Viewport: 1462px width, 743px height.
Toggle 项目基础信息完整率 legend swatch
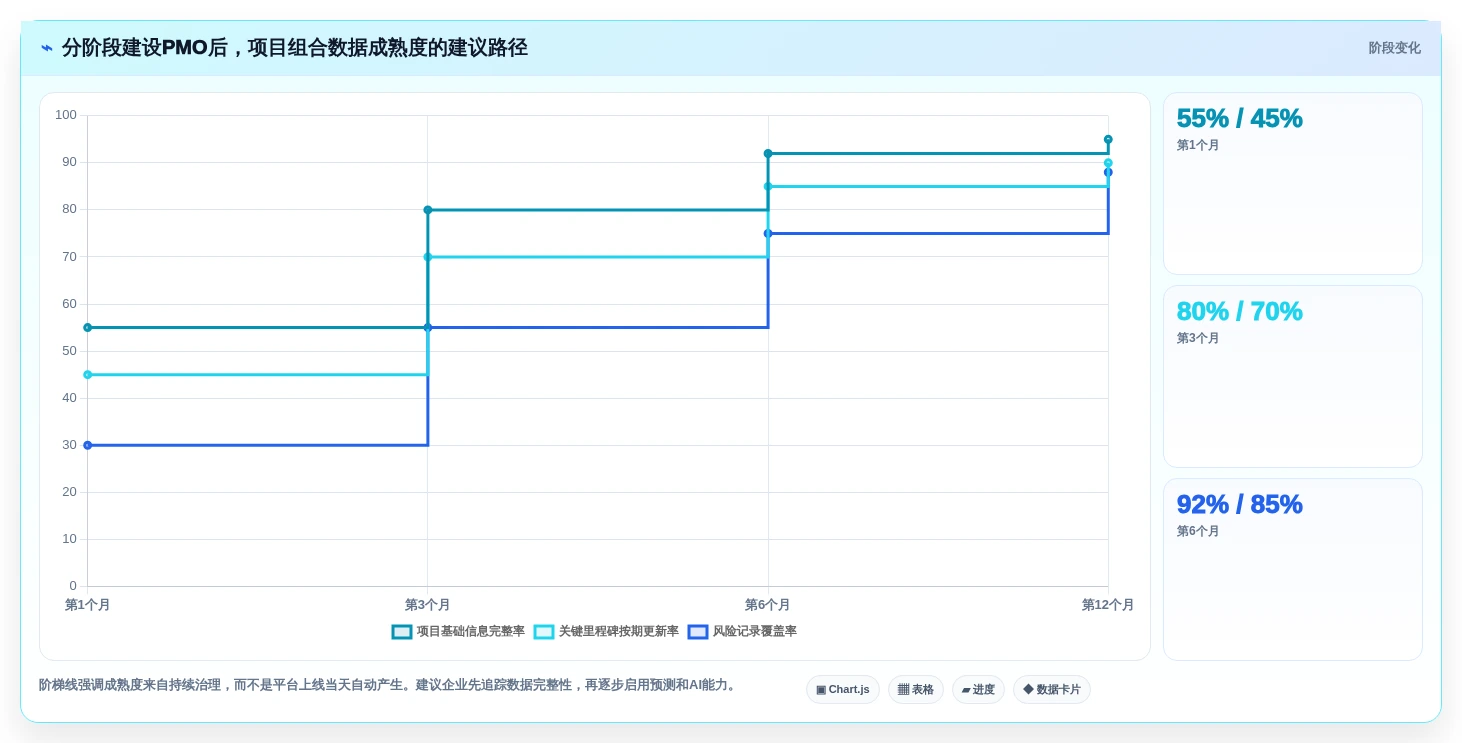click(402, 632)
